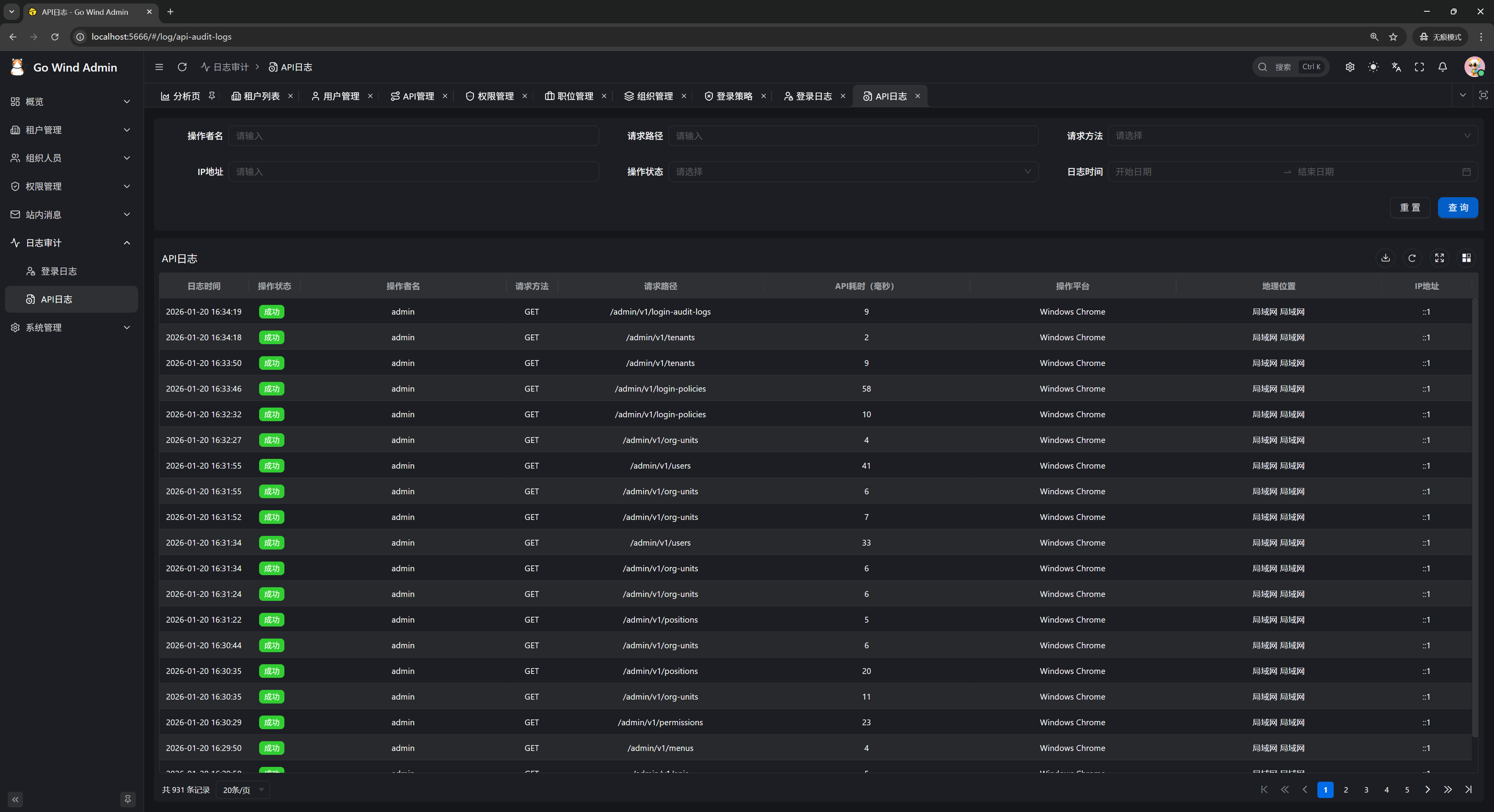Expand the 系统管理 sidebar menu
This screenshot has width=1494, height=812.
(x=71, y=327)
